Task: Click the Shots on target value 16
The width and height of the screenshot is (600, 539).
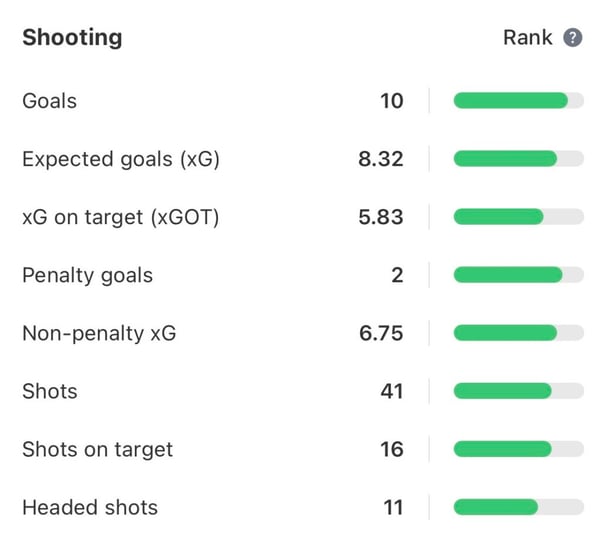Action: (392, 449)
